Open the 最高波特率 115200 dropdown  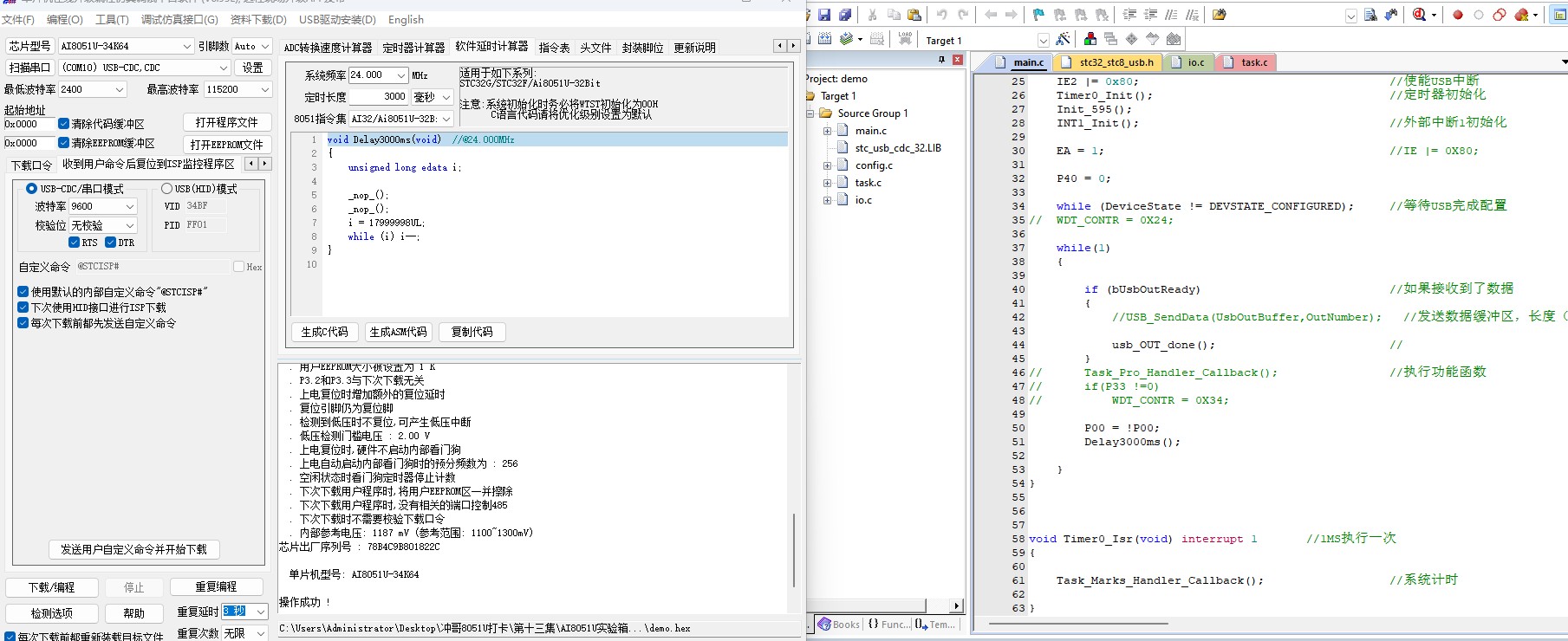237,89
